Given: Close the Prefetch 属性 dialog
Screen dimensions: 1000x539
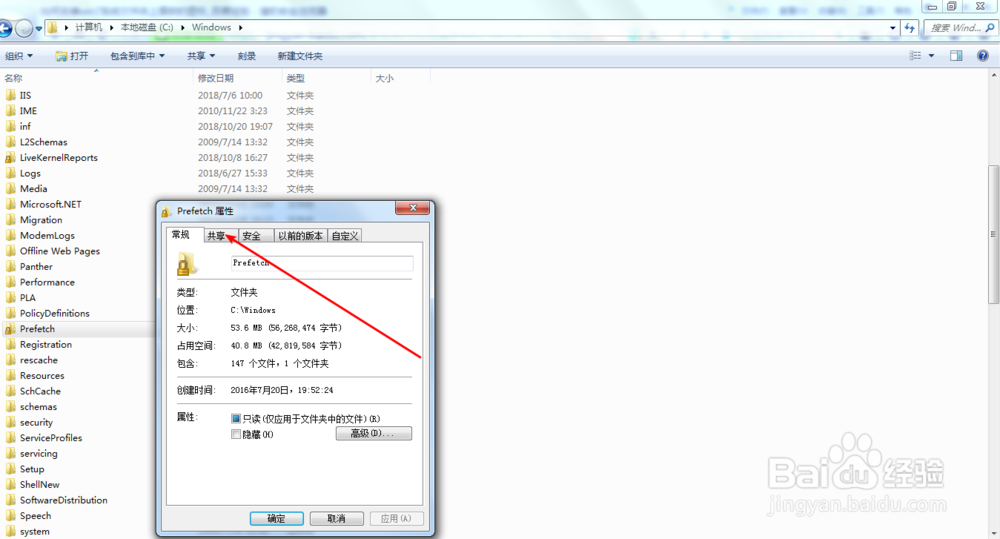Looking at the screenshot, I should tap(413, 208).
